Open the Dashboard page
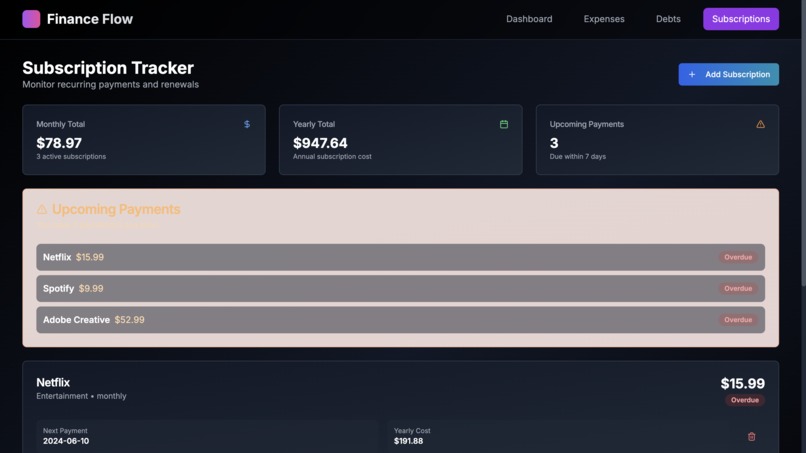 pos(529,19)
